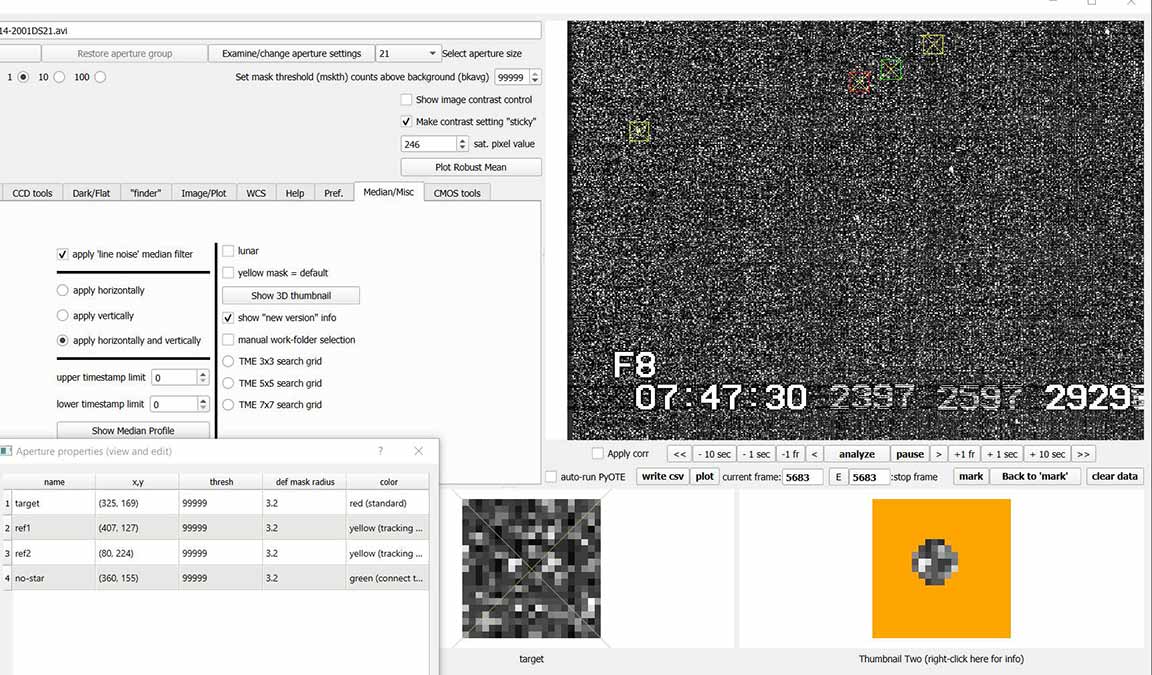This screenshot has width=1152, height=675.
Task: Step back one frame with < button
Action: click(x=814, y=454)
